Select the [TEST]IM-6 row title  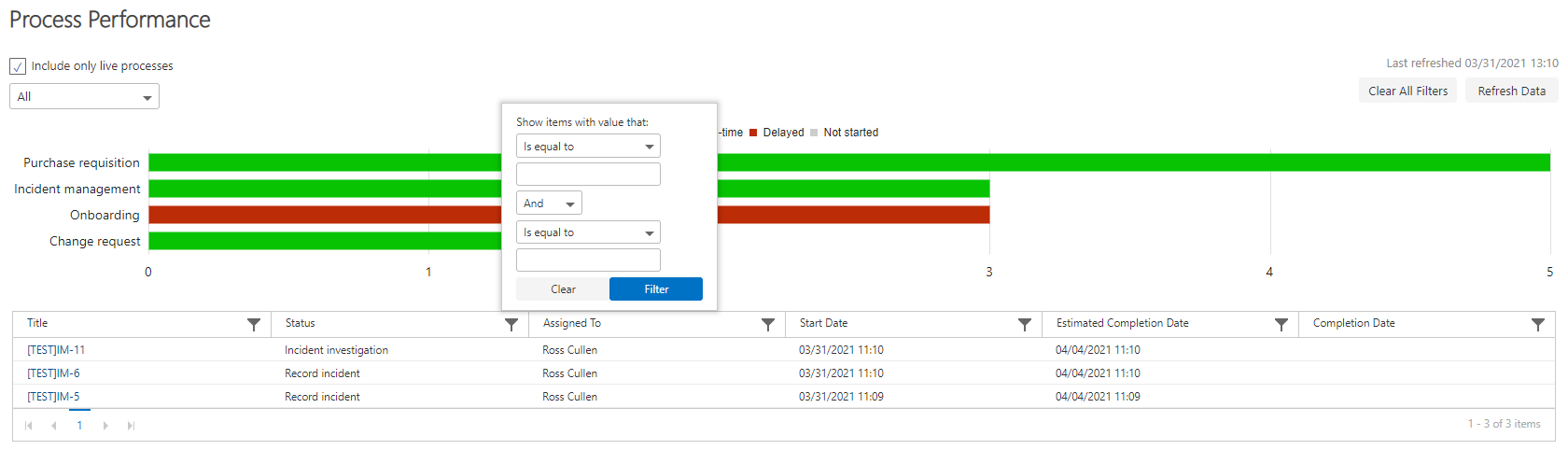[x=53, y=373]
